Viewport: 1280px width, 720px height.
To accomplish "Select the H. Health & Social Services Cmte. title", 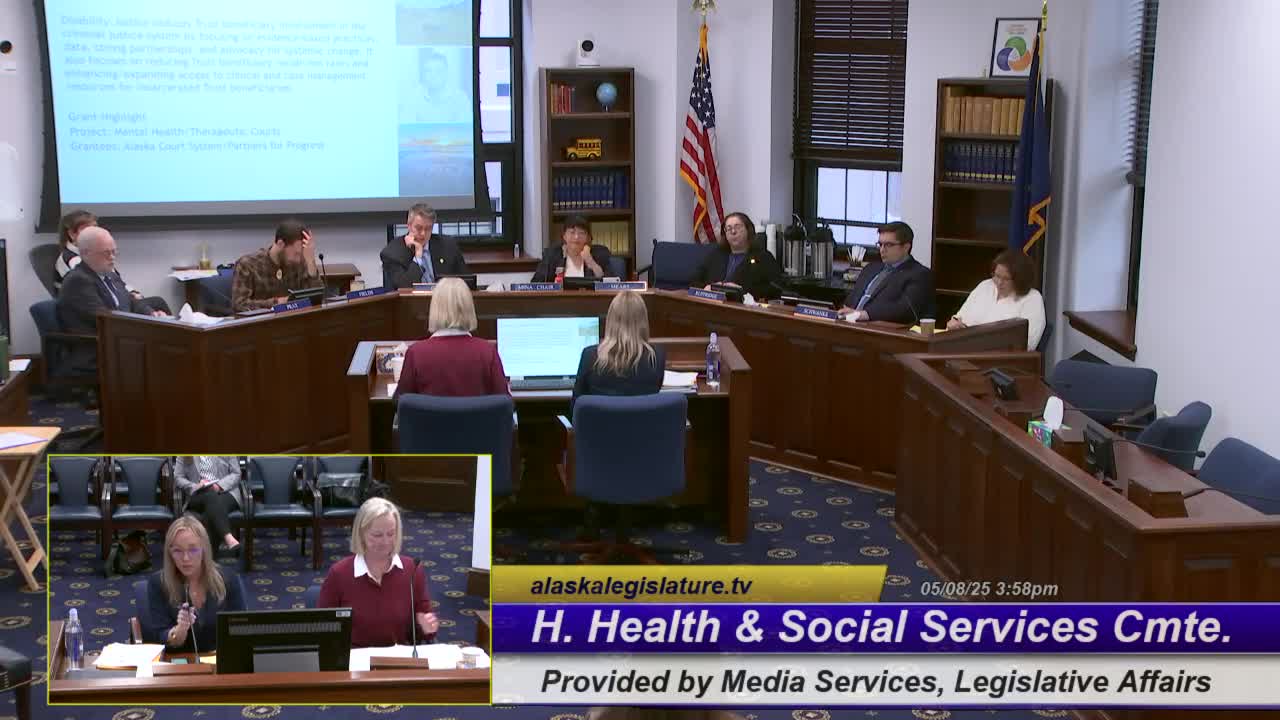I will point(881,628).
